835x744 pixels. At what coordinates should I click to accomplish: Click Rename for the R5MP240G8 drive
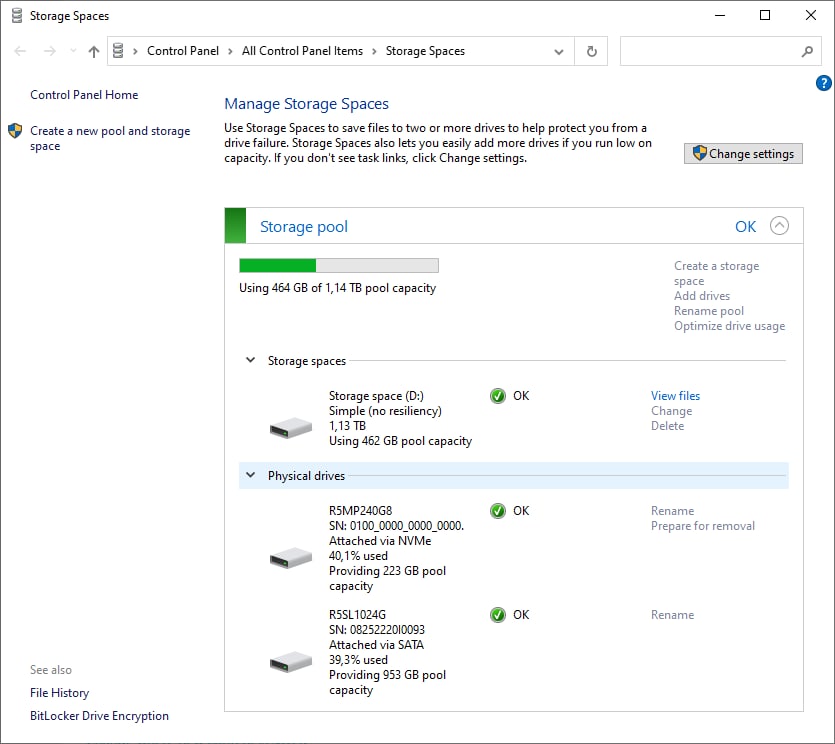pos(672,511)
